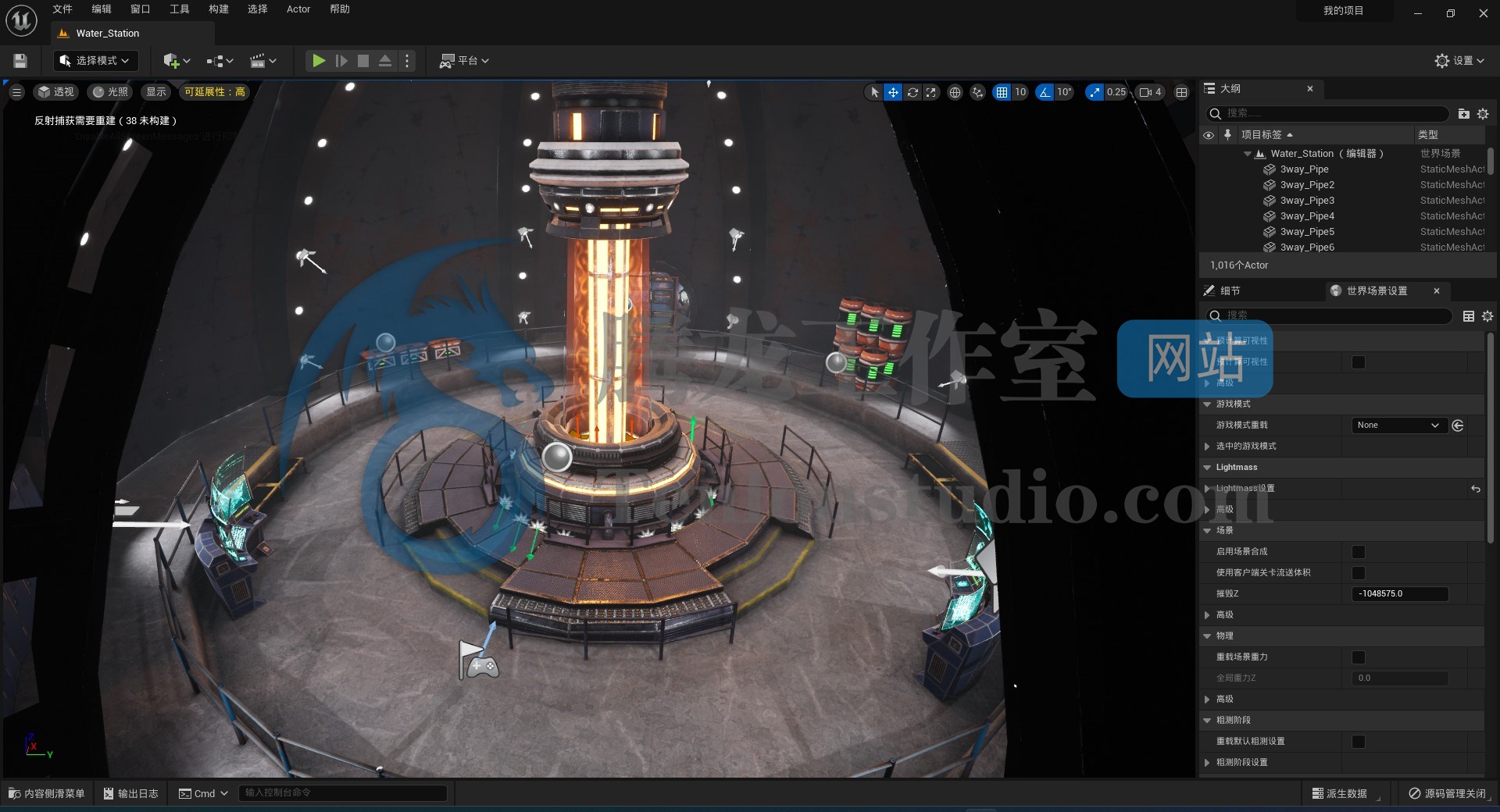Click the Skip frame forward button
The height and width of the screenshot is (812, 1500).
click(x=341, y=61)
